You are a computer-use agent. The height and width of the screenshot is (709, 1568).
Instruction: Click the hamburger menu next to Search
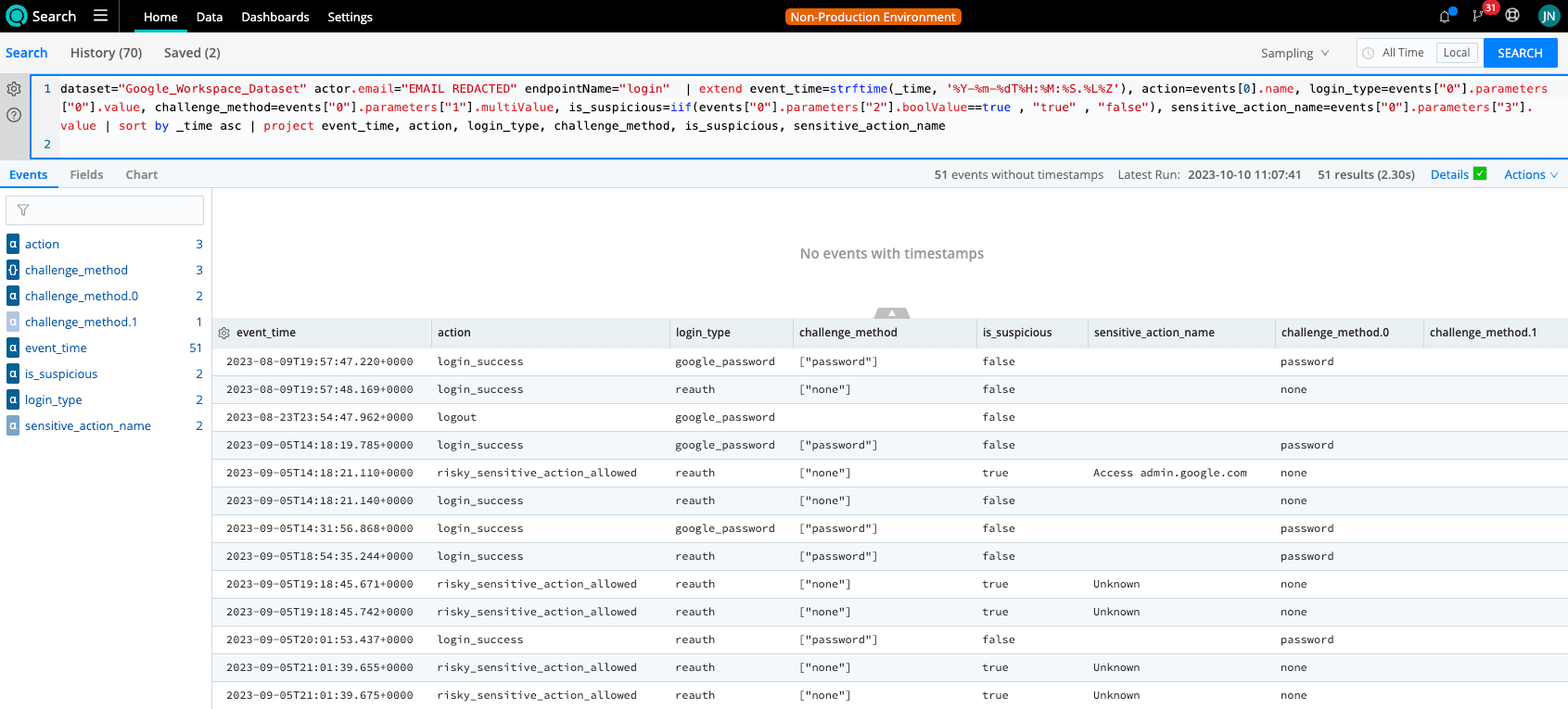click(100, 16)
